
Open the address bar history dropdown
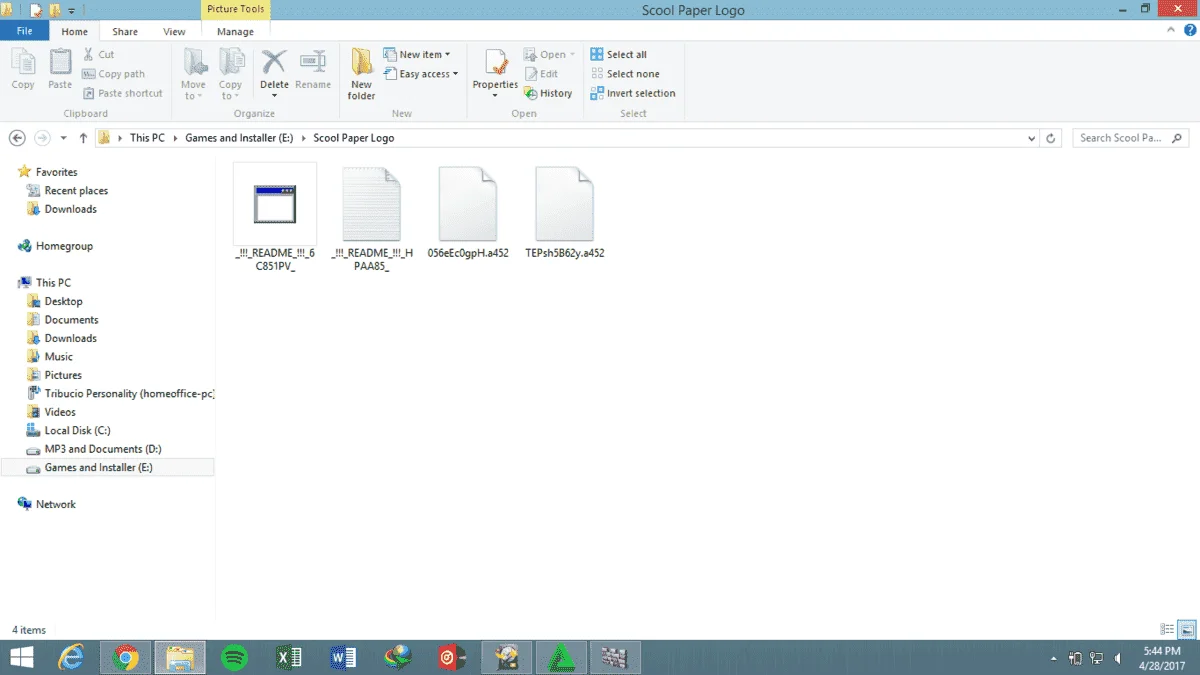(1031, 138)
